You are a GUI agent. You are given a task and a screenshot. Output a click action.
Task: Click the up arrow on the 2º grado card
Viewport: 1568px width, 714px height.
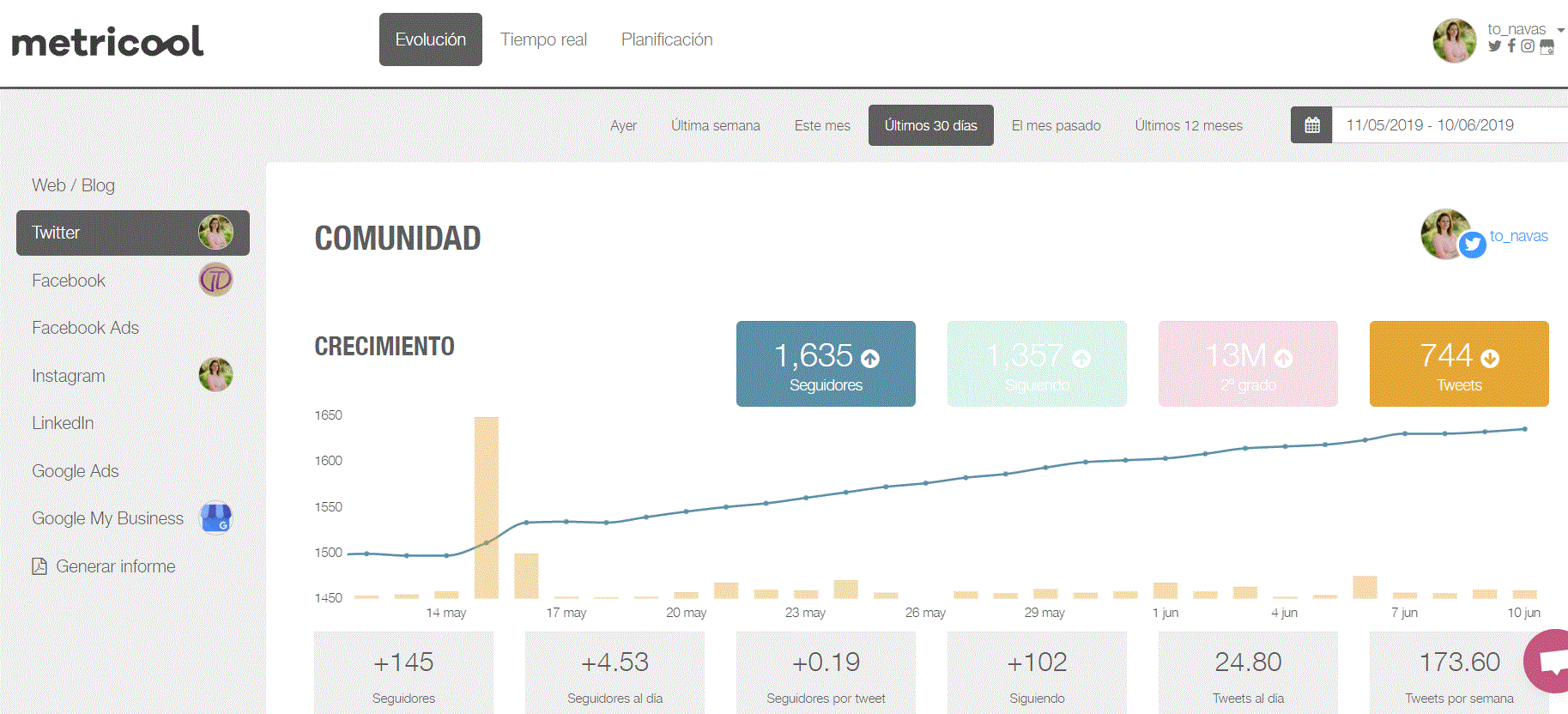pos(1283,359)
